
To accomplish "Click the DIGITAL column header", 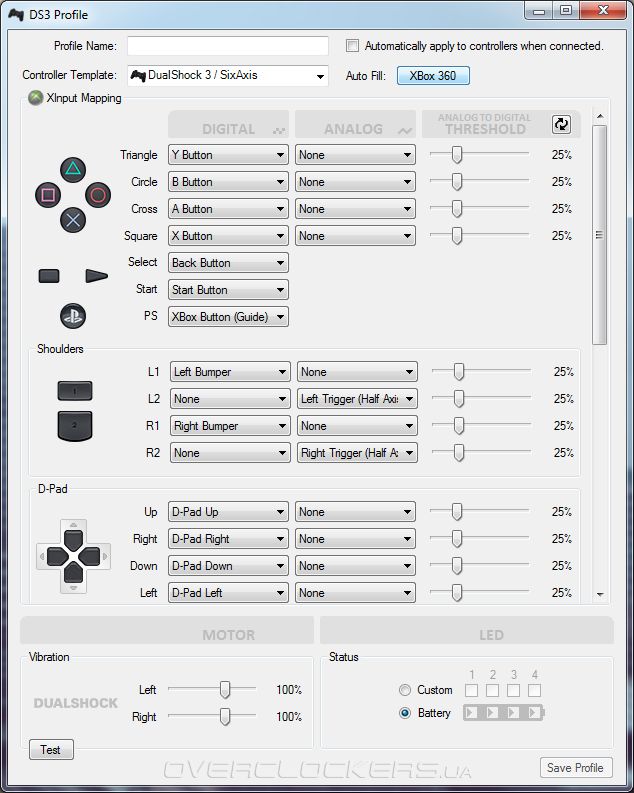I will pos(229,124).
